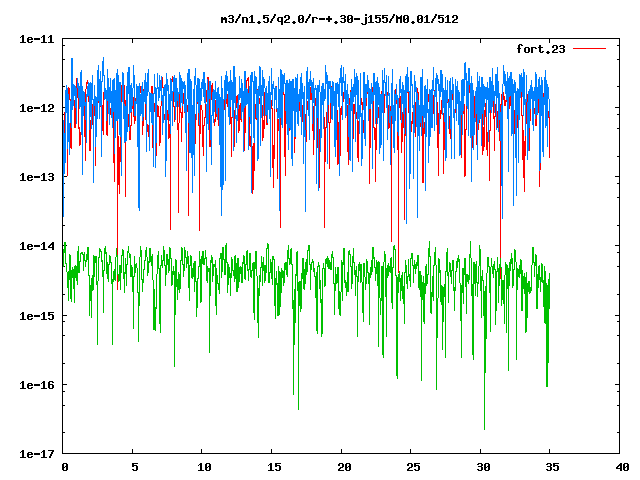The width and height of the screenshot is (640, 480).
Task: Click the x-axis label 30
Action: pyautogui.click(x=483, y=467)
